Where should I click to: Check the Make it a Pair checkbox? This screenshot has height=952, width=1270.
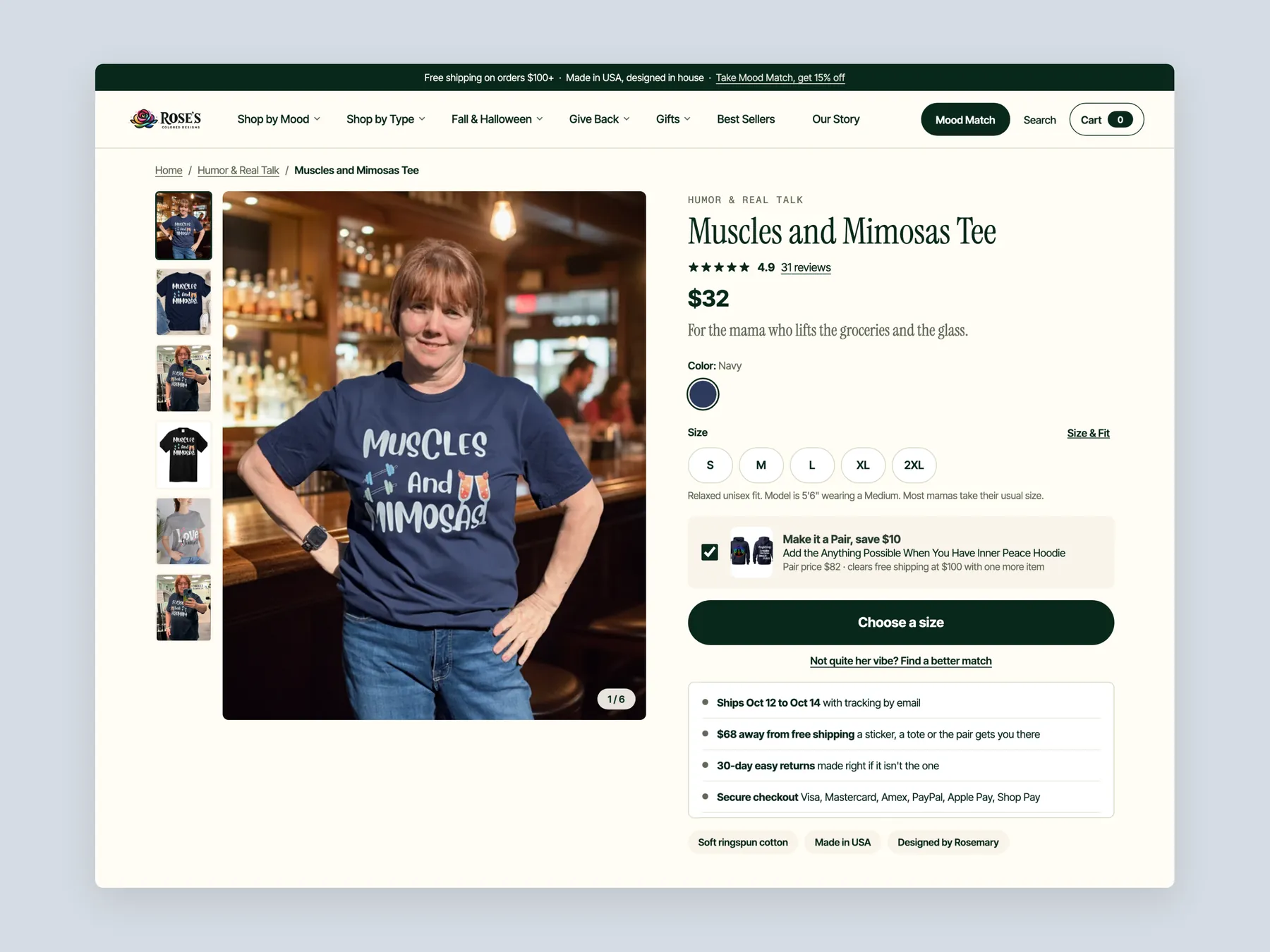click(x=710, y=552)
